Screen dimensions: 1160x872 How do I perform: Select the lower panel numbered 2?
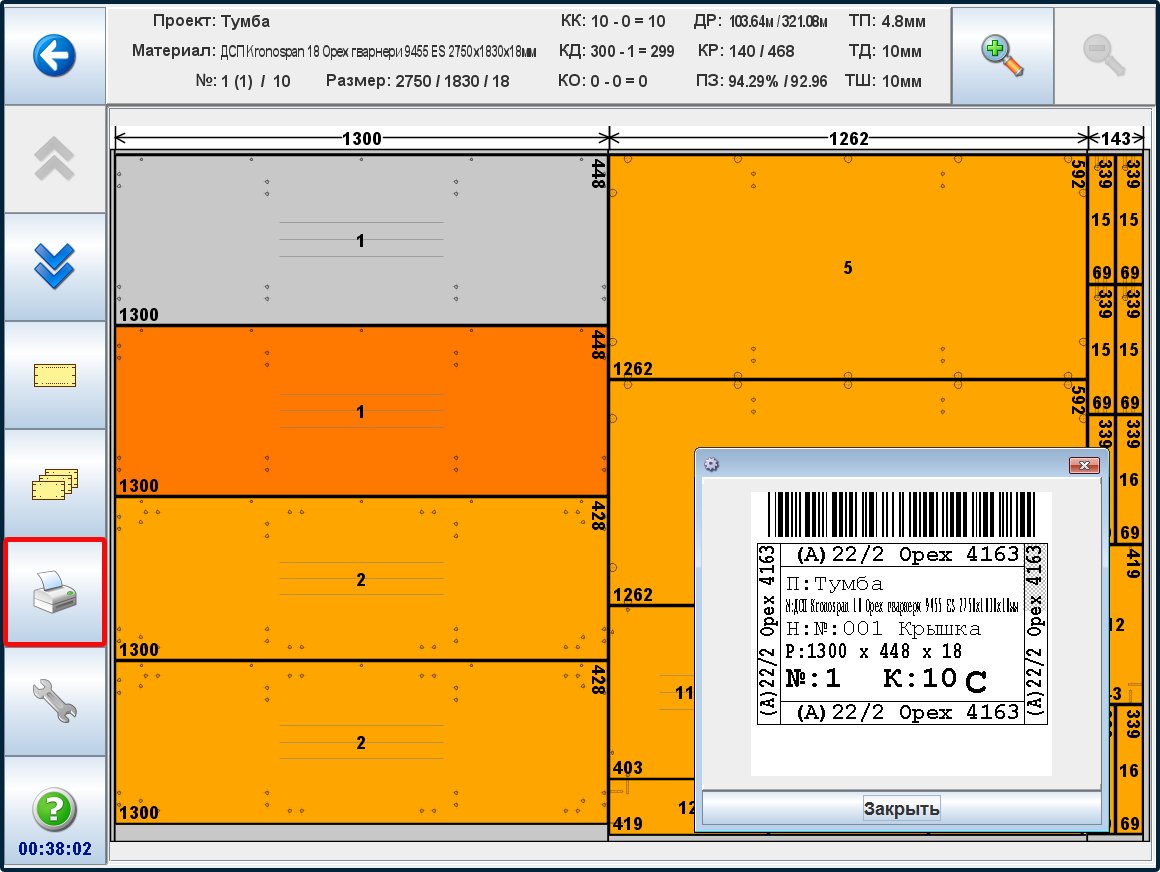(361, 743)
